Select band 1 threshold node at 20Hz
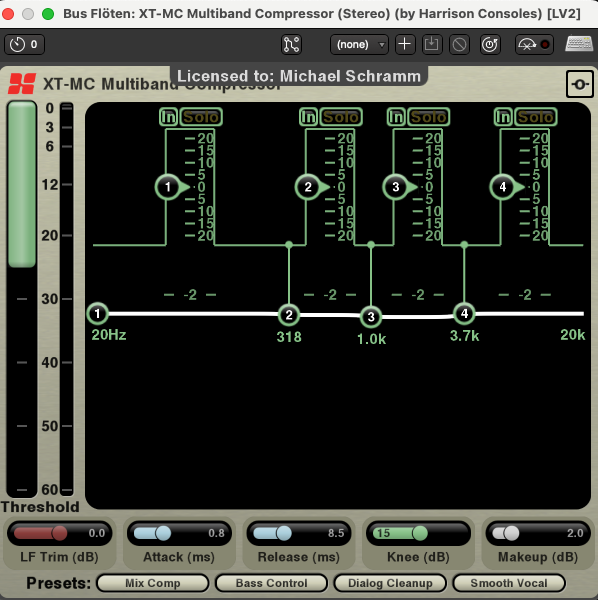598x600 pixels. coord(98,313)
